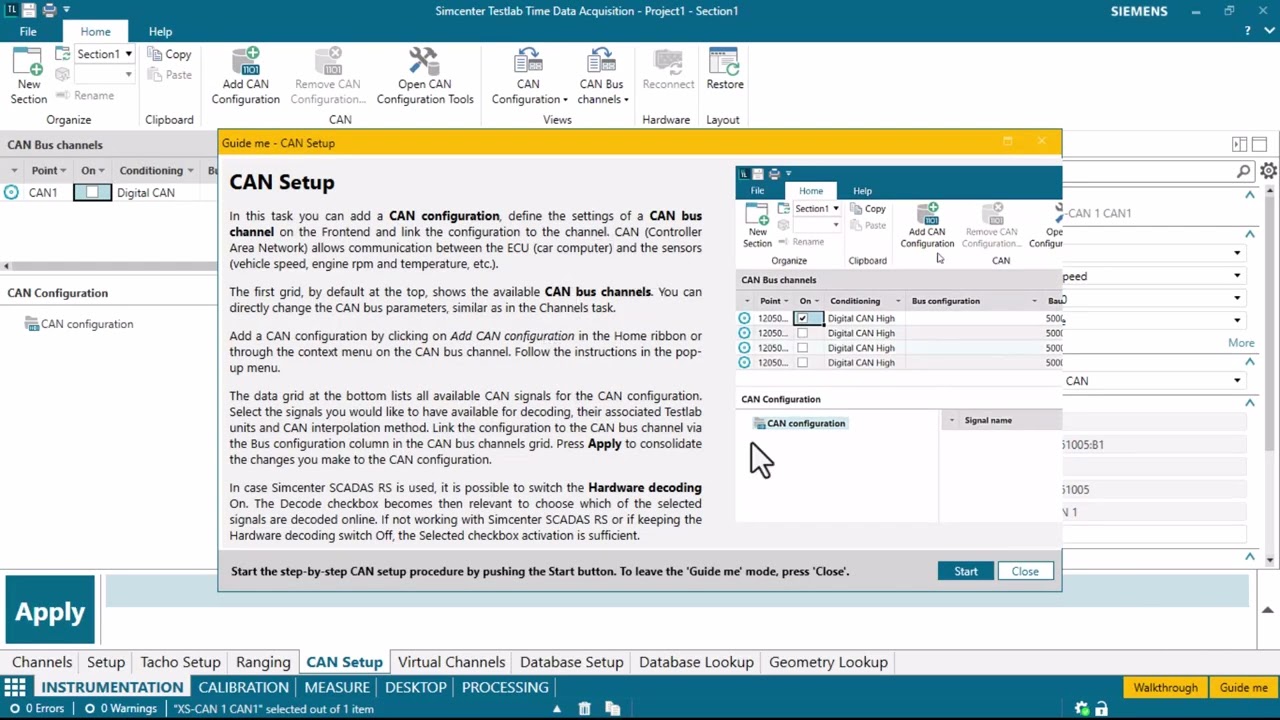This screenshot has width=1280, height=720.
Task: Start the guided CAN setup
Action: [x=965, y=571]
